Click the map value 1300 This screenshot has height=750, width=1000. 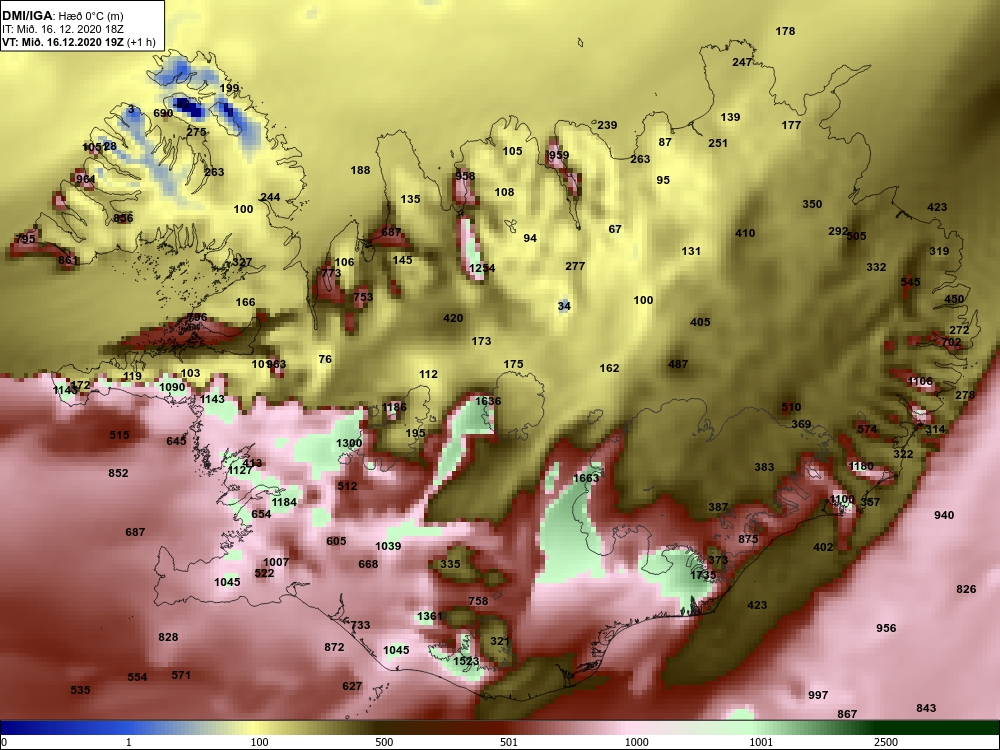pos(349,443)
